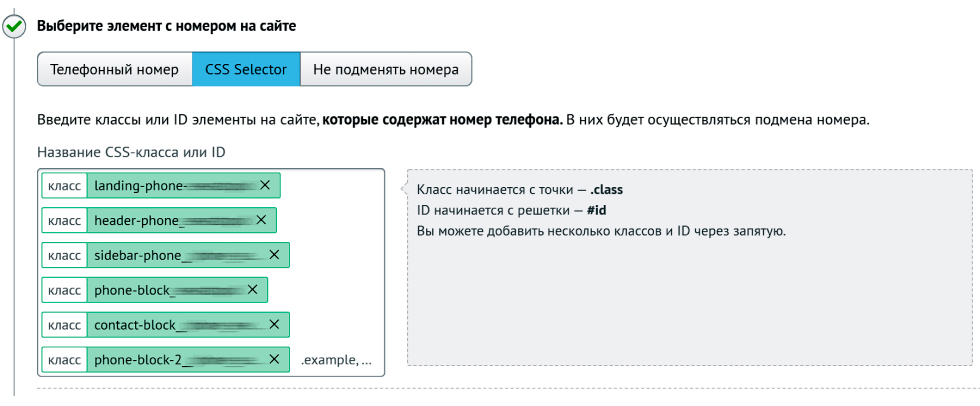Screen dimensions: 980x406
Task: Click the Выберите элемент с номером heading
Action: pos(166,26)
